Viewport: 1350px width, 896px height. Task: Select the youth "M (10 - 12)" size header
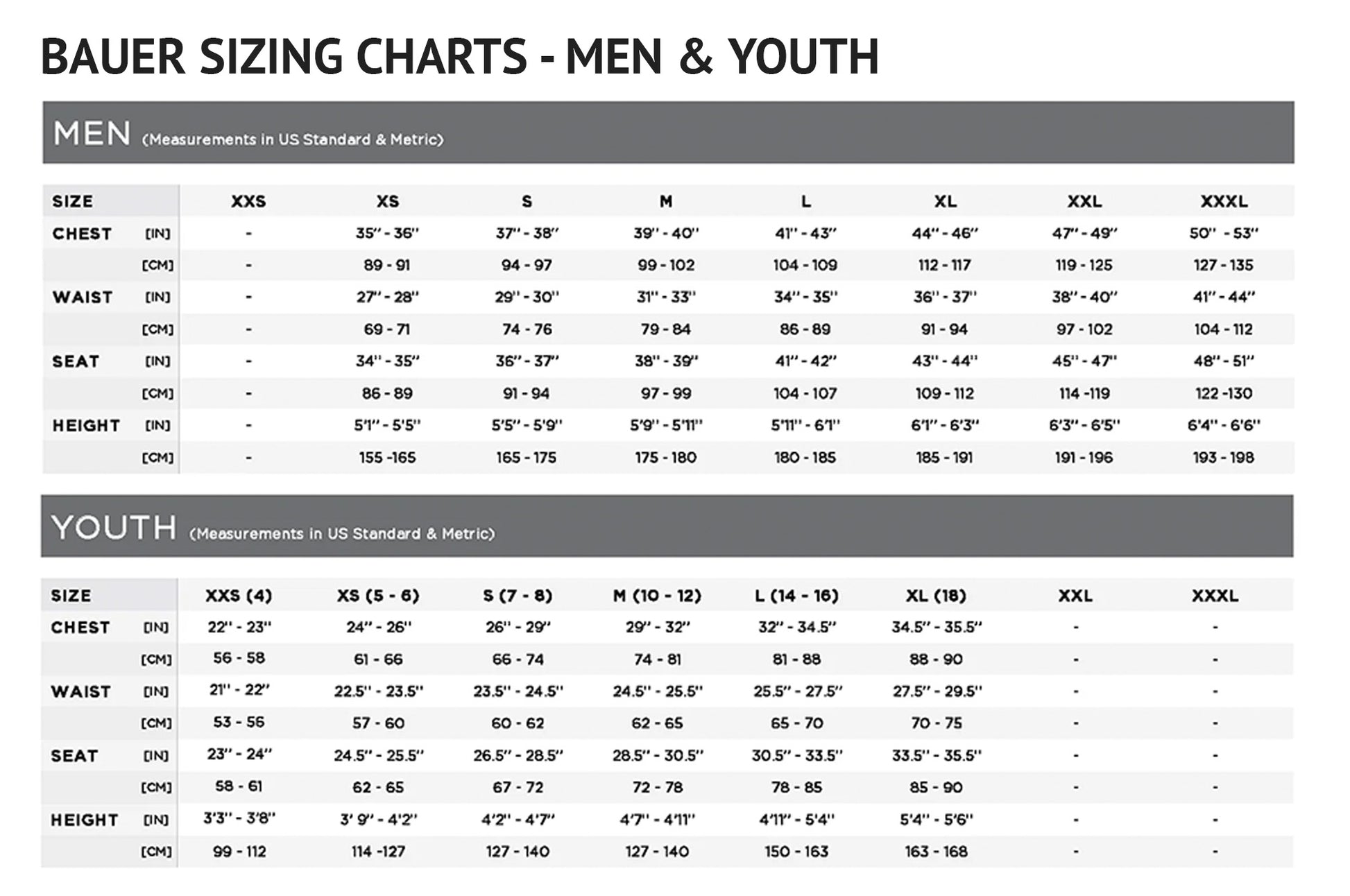click(657, 596)
